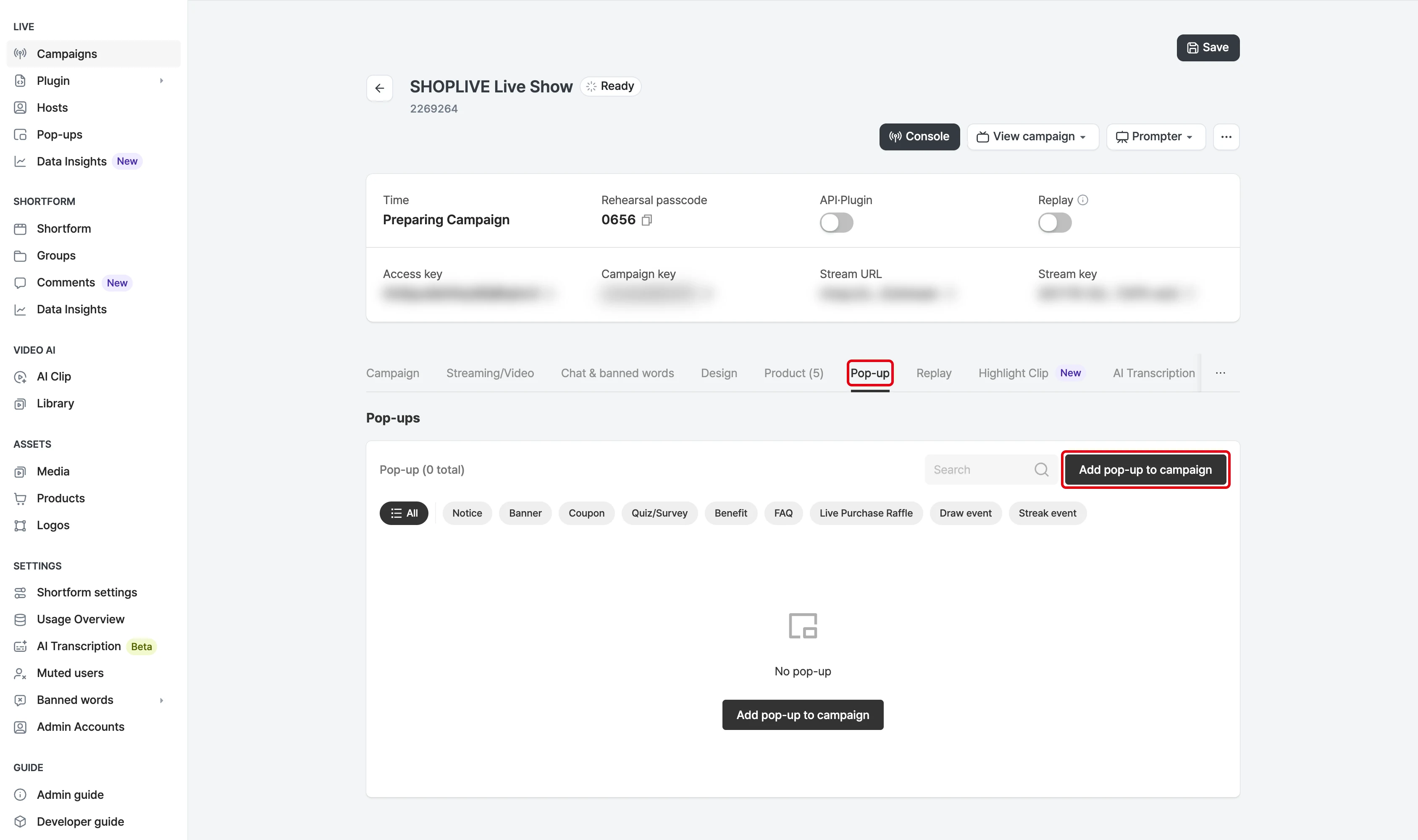1418x840 pixels.
Task: Switch to the Streaming/Video tab
Action: 490,373
